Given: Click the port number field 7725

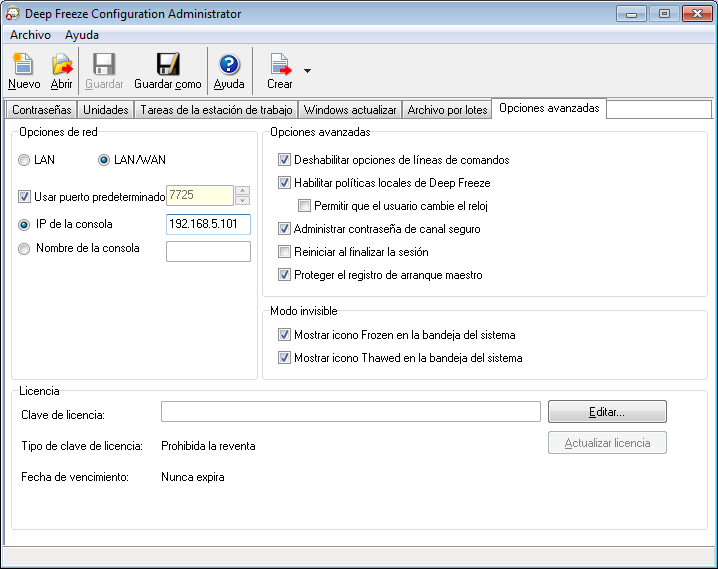Looking at the screenshot, I should pos(200,195).
